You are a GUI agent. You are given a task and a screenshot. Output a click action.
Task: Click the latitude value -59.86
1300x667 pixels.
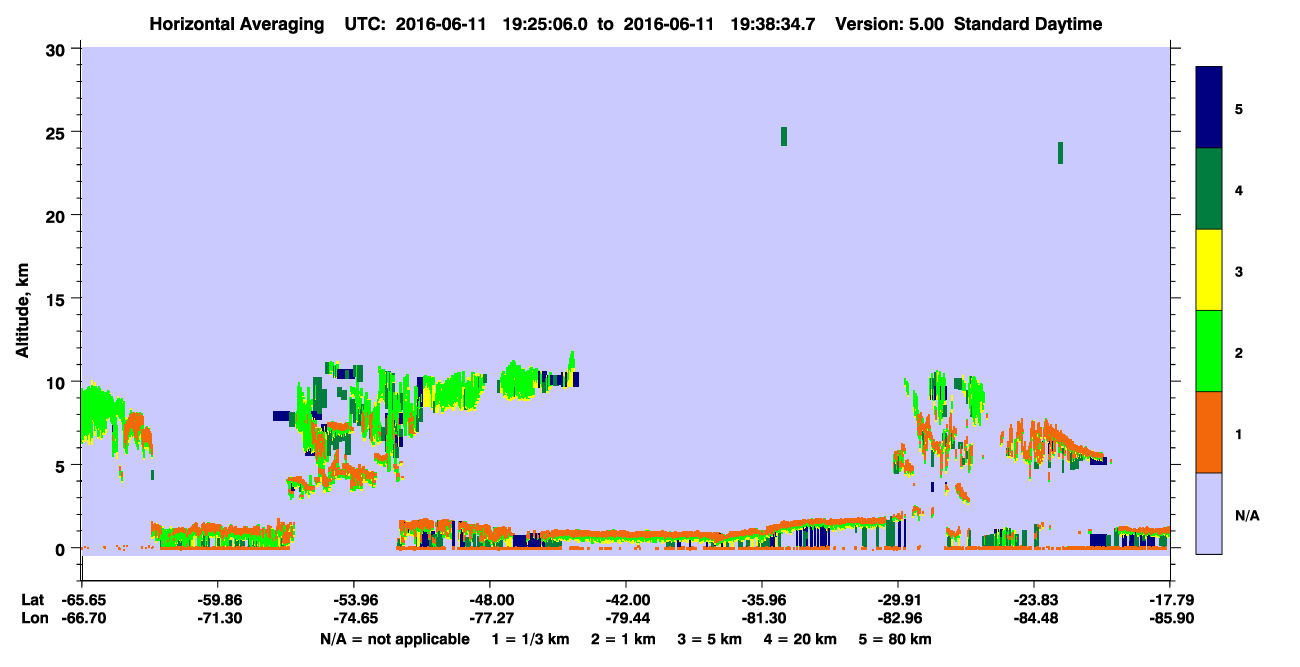pyautogui.click(x=218, y=600)
